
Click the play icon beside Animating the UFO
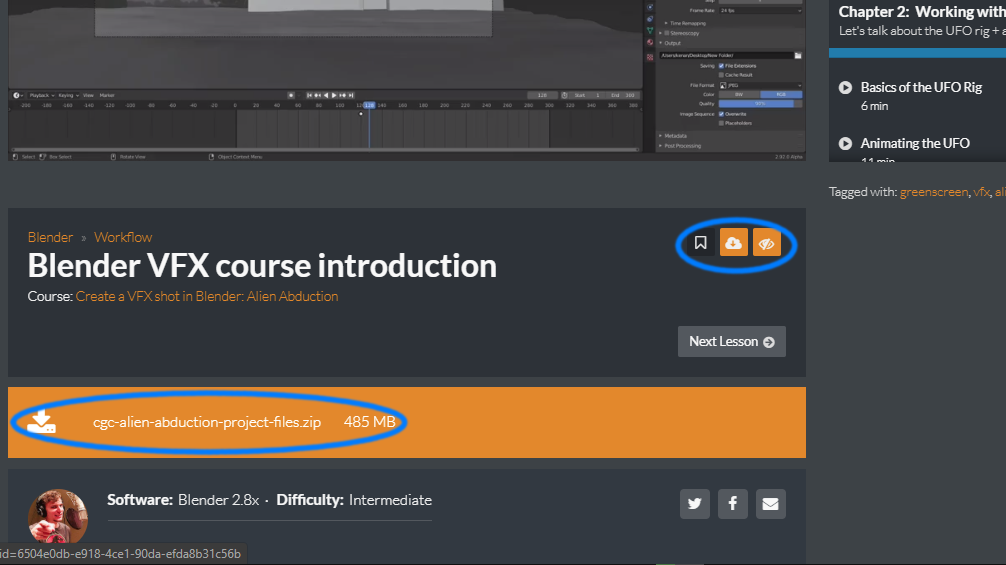tap(846, 144)
